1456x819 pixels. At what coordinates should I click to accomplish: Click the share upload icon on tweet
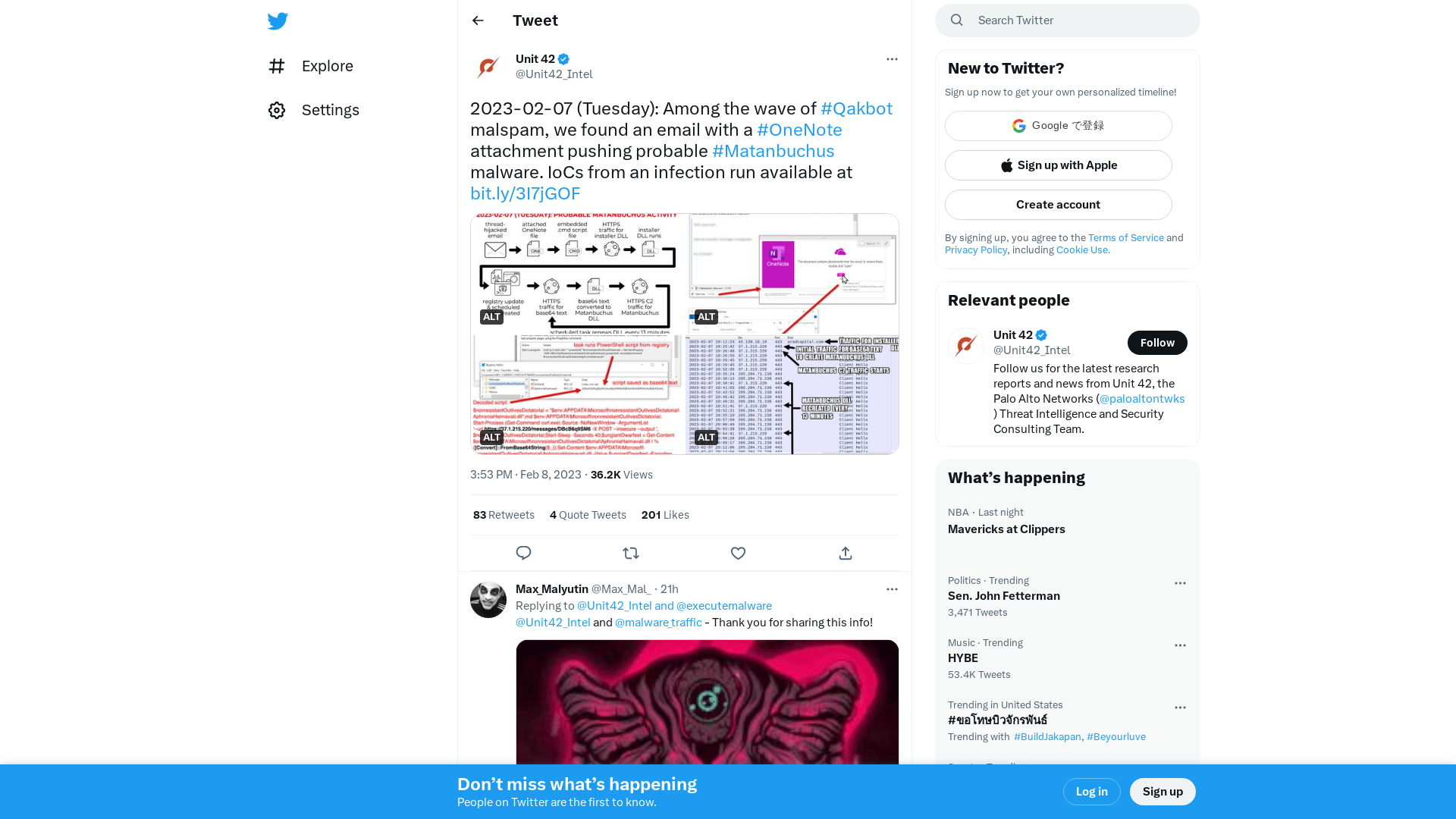[x=845, y=552]
